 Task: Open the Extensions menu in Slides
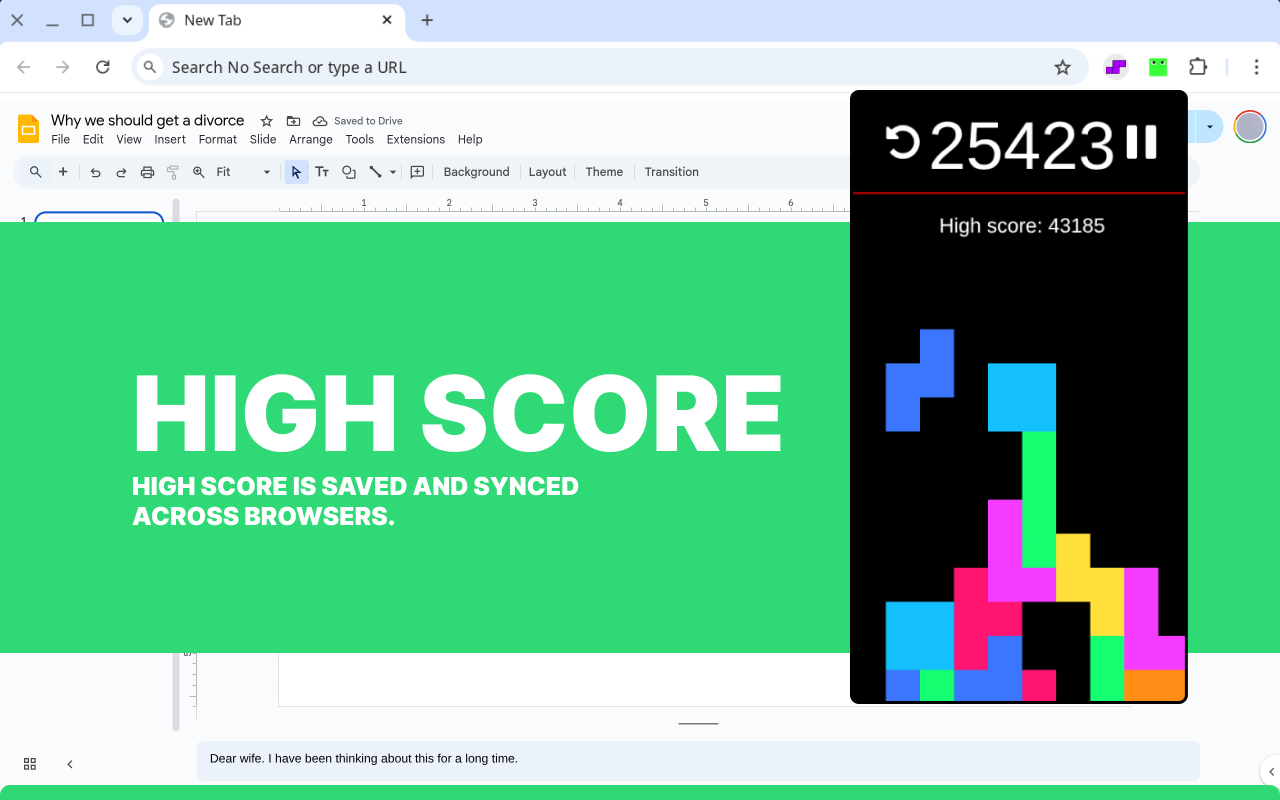[416, 140]
